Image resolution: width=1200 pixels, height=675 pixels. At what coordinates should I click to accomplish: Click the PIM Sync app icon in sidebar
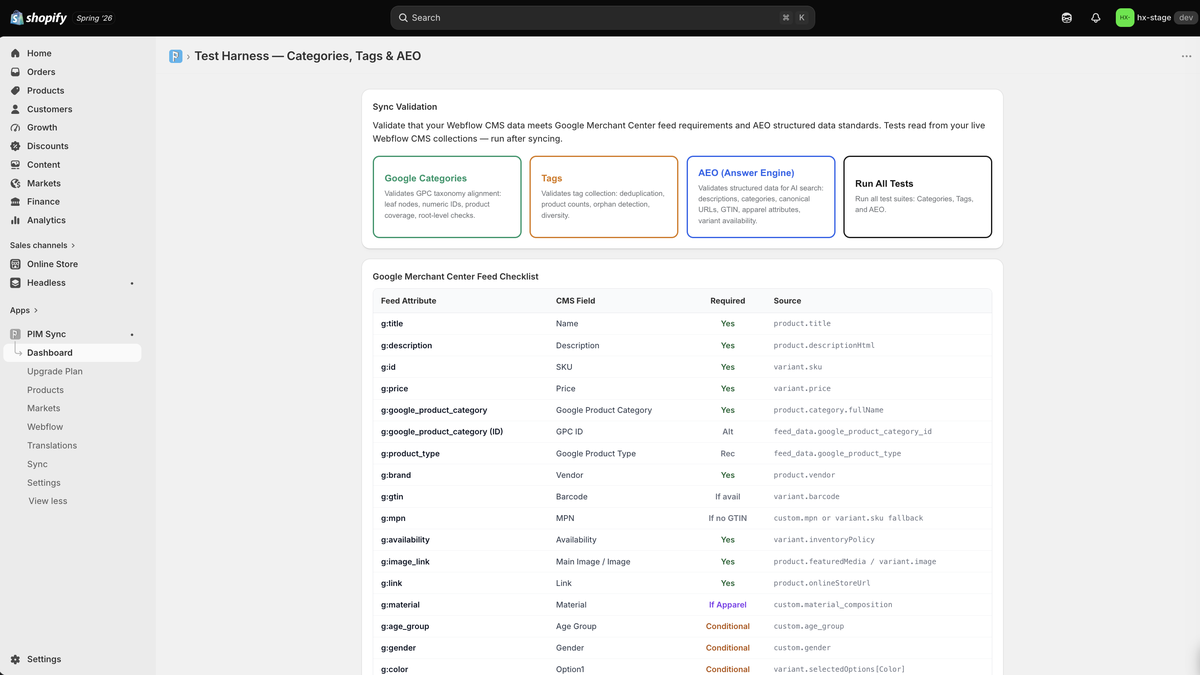point(15,334)
